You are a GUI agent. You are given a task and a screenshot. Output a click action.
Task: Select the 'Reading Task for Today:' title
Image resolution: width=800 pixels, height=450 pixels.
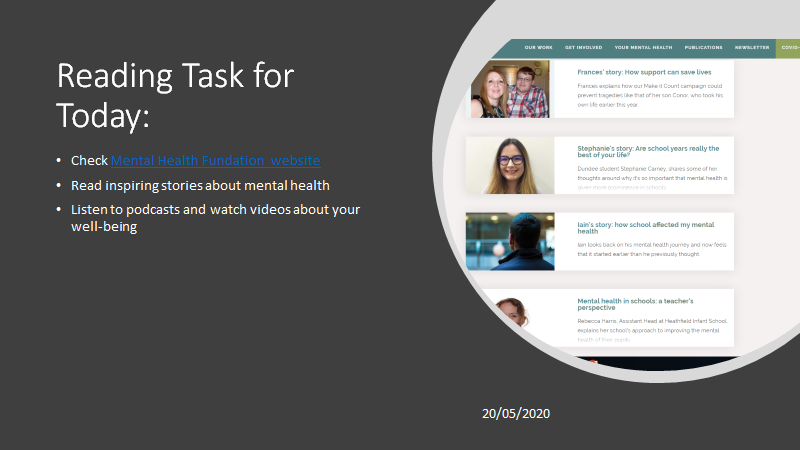tap(175, 95)
